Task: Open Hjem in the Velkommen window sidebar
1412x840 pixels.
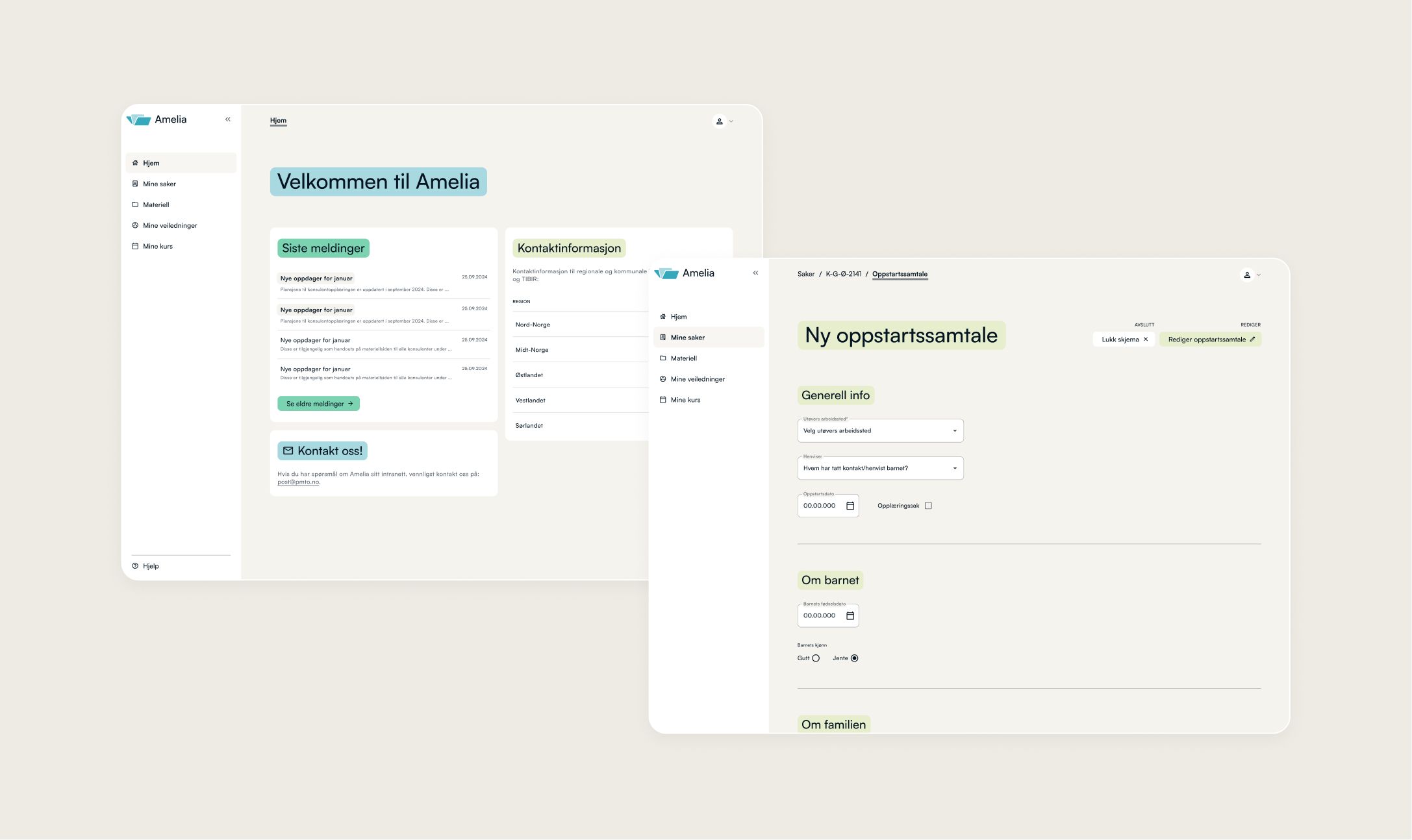Action: pos(181,163)
